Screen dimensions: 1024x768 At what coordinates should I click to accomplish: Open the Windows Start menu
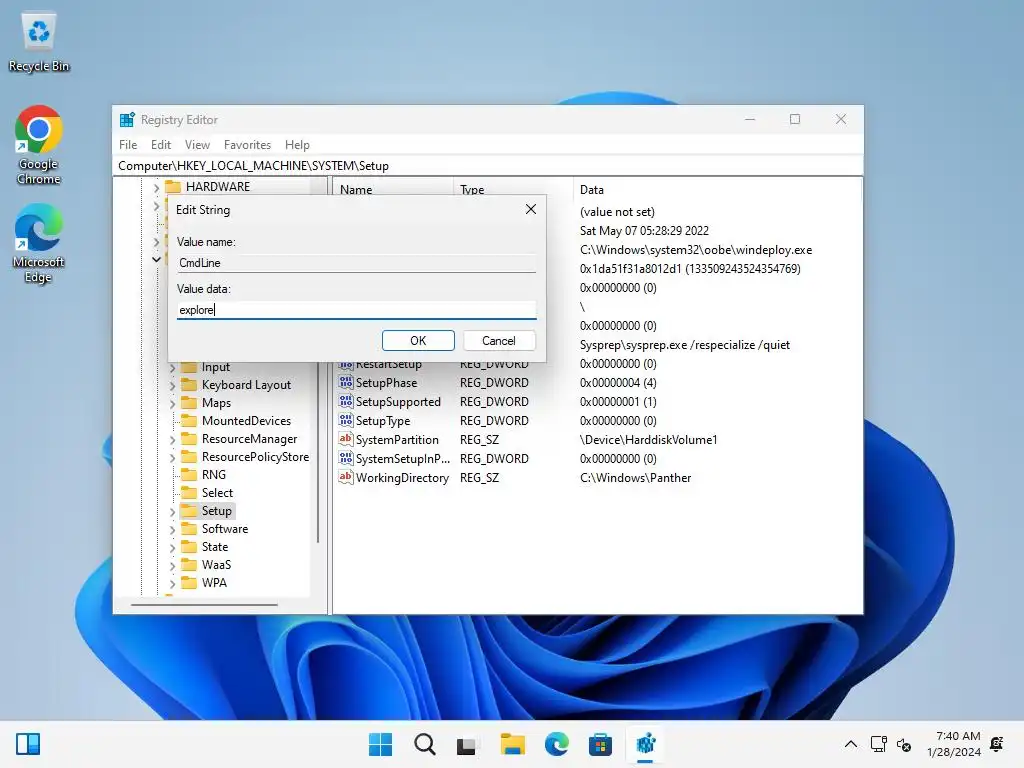click(x=381, y=744)
